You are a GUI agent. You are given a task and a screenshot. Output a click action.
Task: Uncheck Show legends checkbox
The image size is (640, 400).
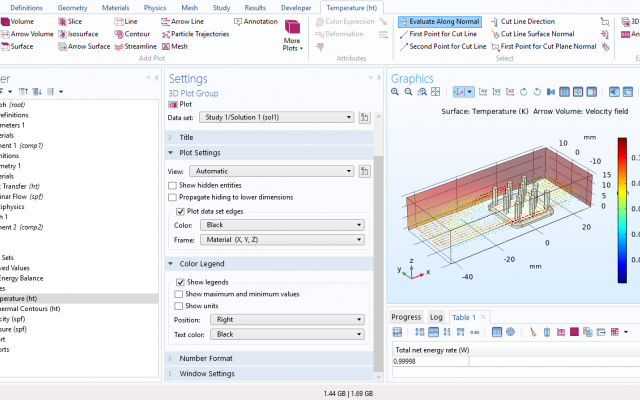click(180, 282)
